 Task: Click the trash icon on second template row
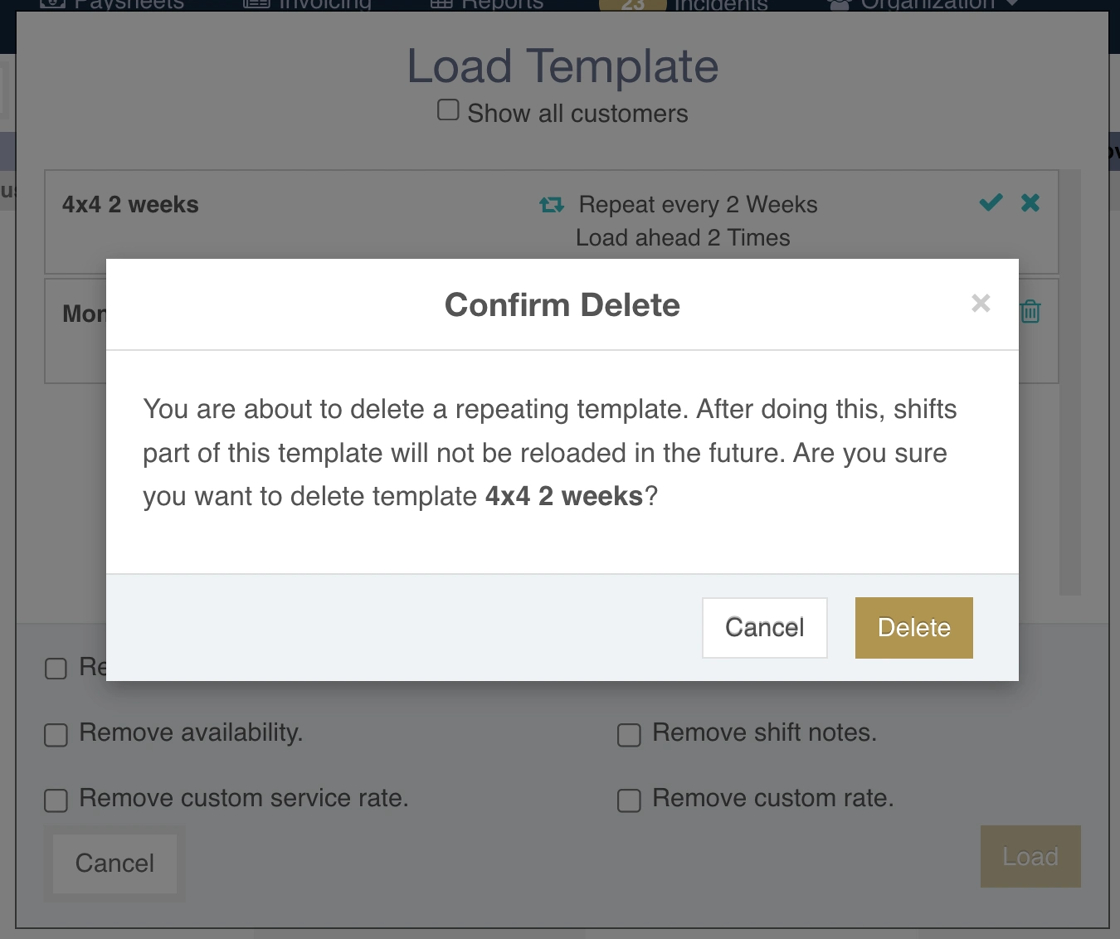[x=1030, y=312]
